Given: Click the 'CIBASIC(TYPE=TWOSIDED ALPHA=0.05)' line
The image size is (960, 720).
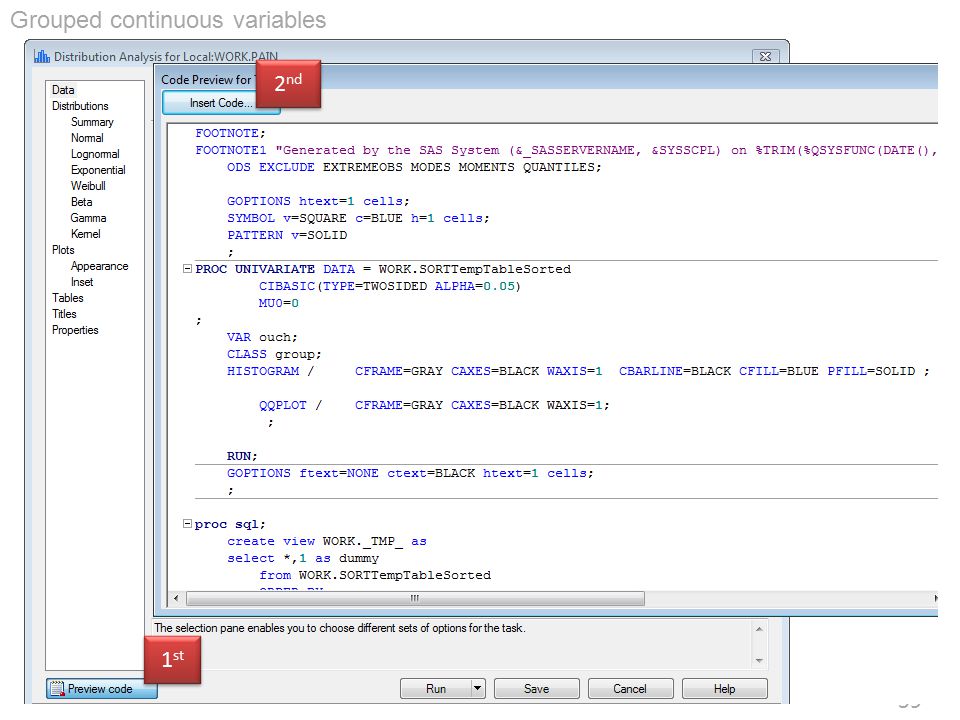Looking at the screenshot, I should tap(389, 286).
